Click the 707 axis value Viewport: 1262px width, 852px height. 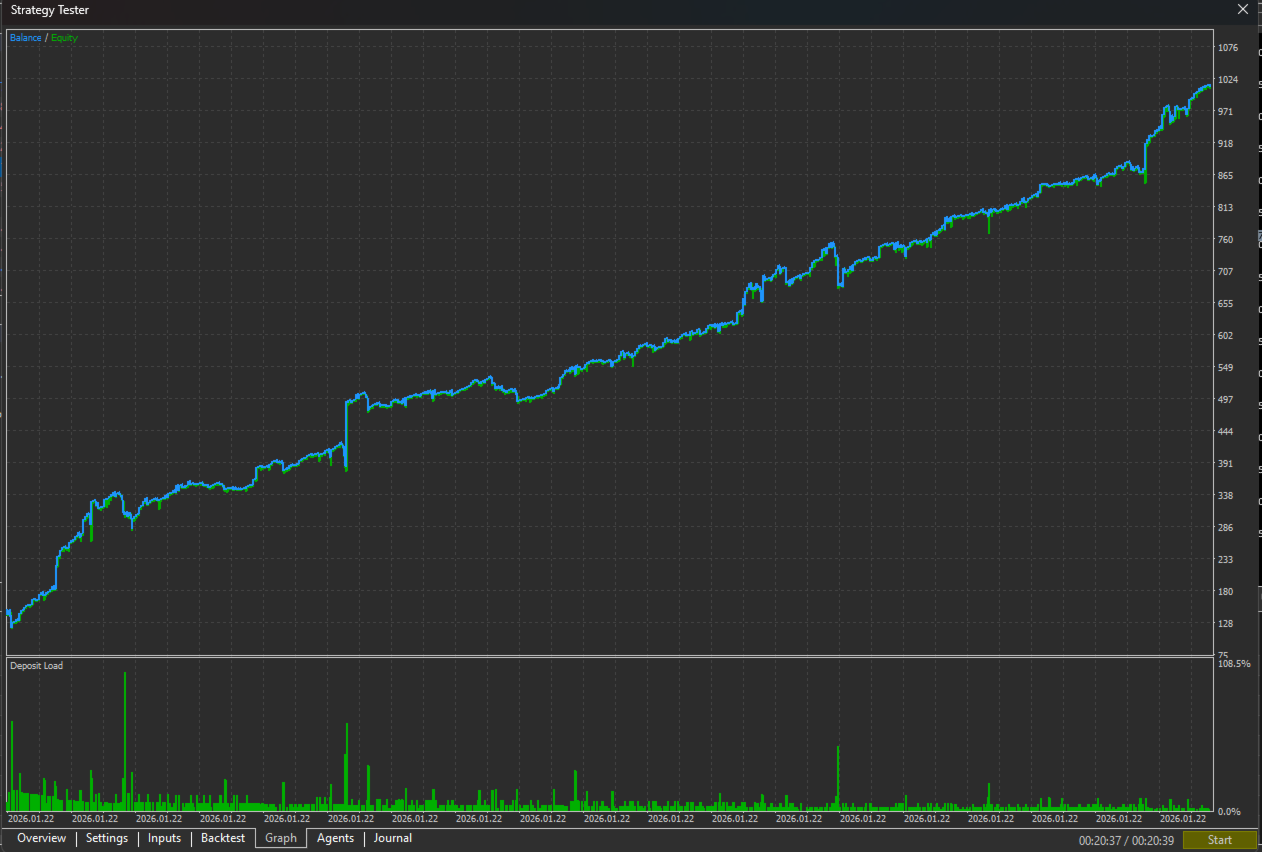1226,272
